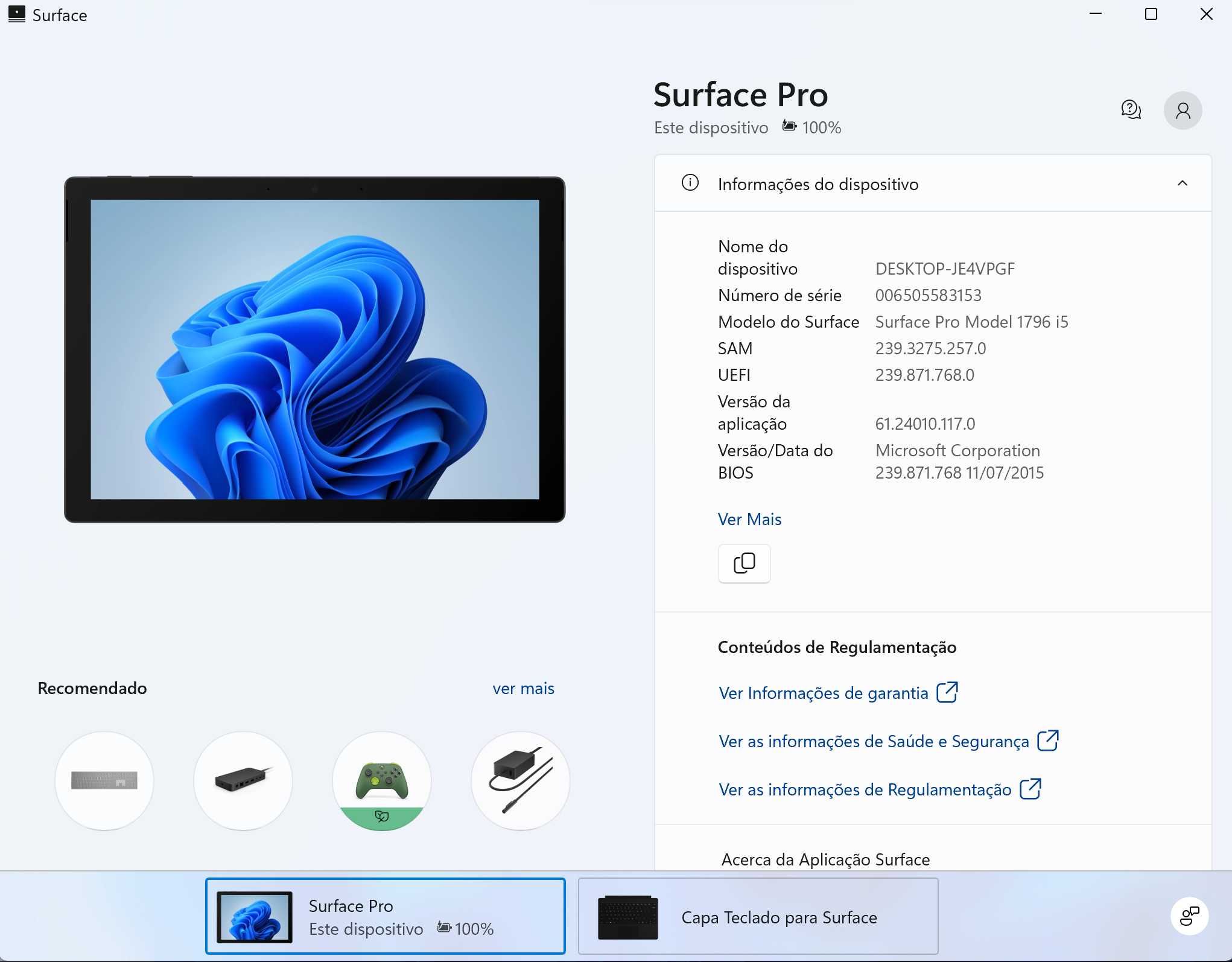Click the app version 61.24010.117.0
Viewport: 1232px width, 962px height.
(925, 424)
